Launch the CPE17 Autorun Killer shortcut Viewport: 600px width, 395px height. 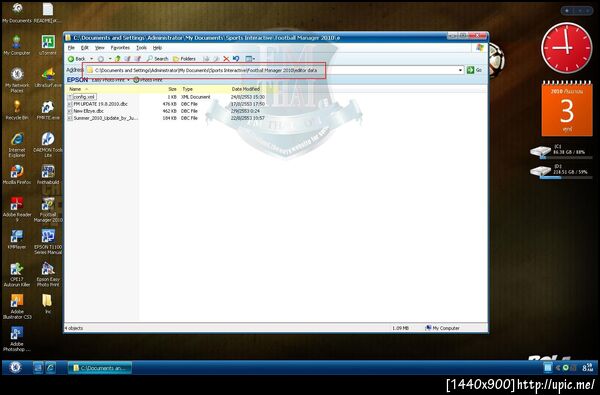click(16, 274)
